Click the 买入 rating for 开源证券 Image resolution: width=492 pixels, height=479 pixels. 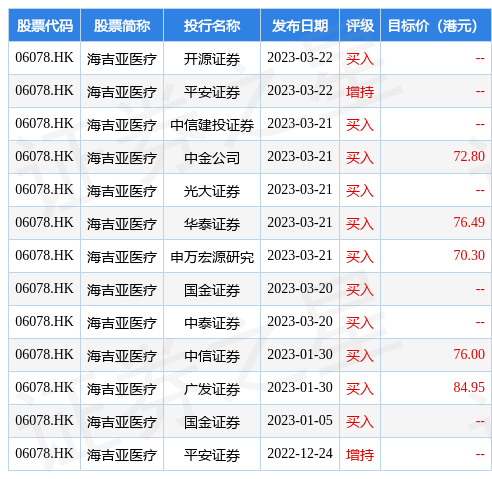[x=360, y=59]
